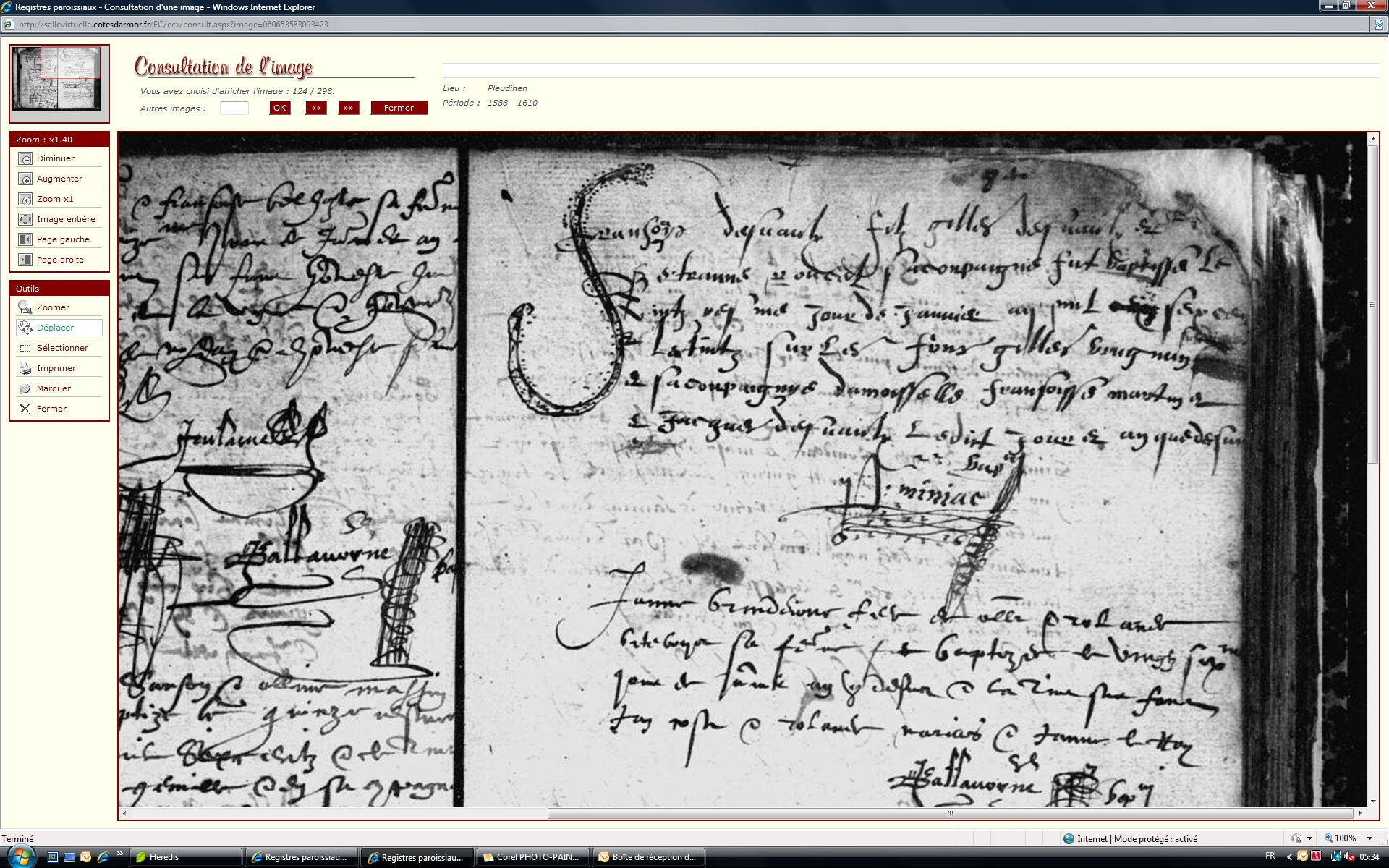This screenshot has height=868, width=1389.
Task: Click the Diminuer zoom-out icon
Action: [25, 159]
